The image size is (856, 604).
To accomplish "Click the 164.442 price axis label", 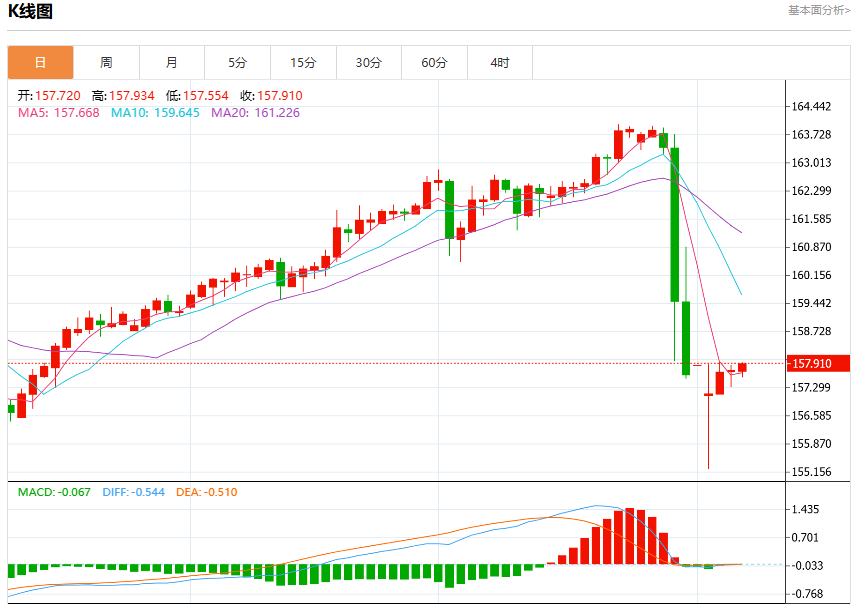I will pos(811,106).
